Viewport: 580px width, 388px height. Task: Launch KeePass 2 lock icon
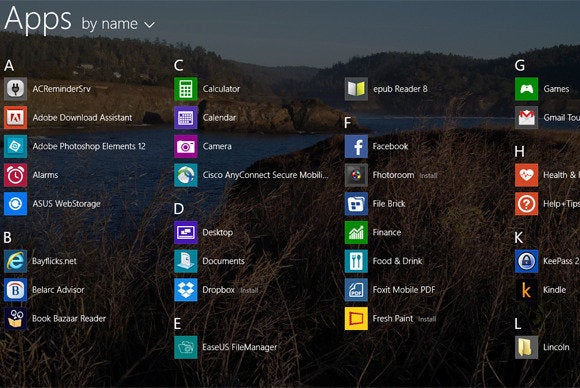pos(526,261)
